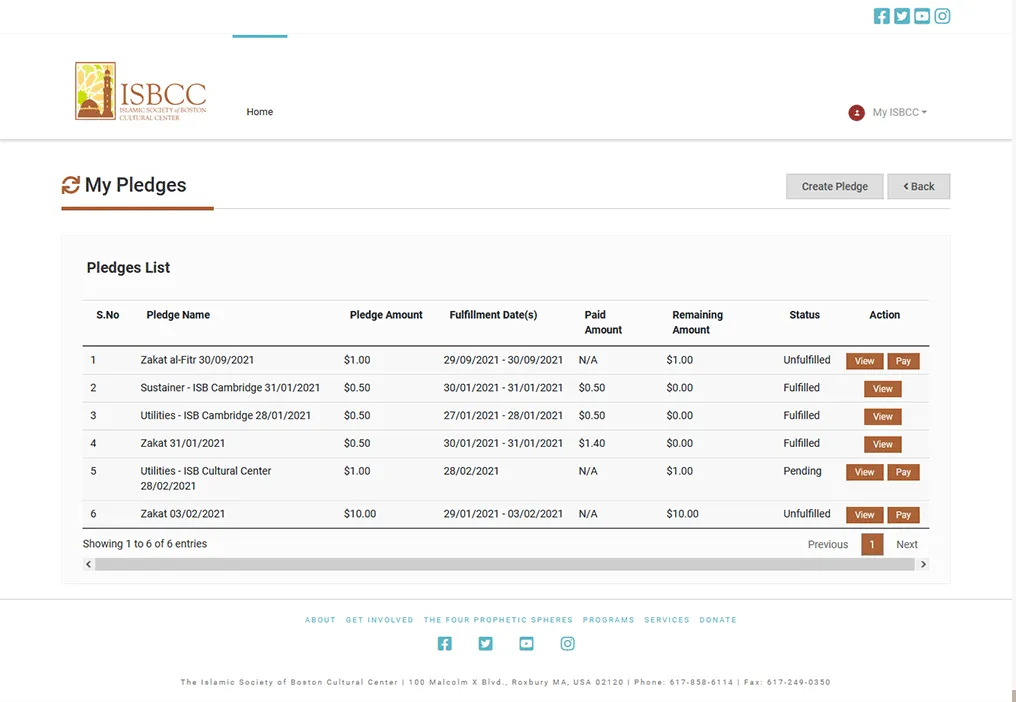
Task: Open PROGRAMS footer link
Action: (x=608, y=620)
